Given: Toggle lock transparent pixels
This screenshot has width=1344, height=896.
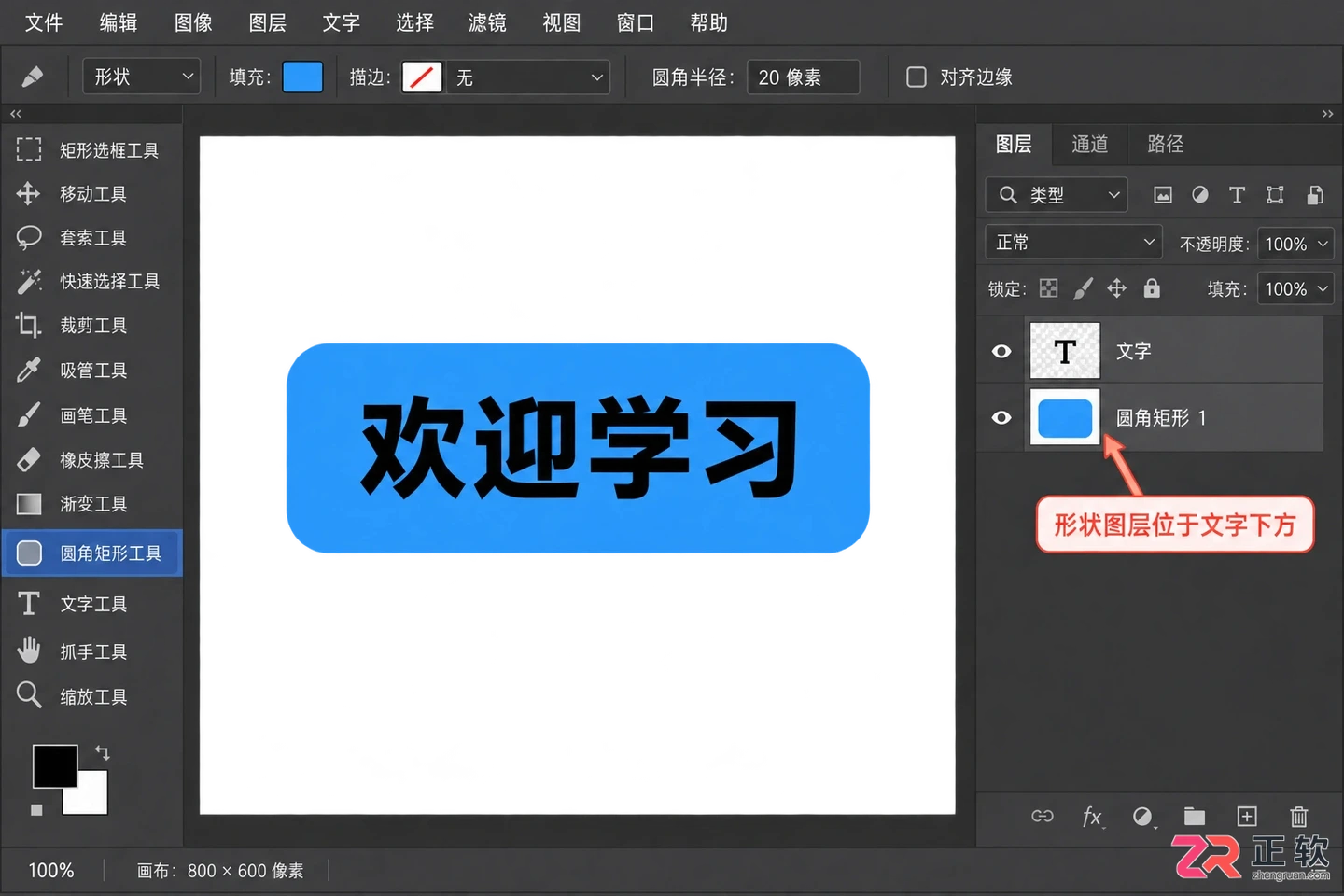Looking at the screenshot, I should tap(1049, 288).
